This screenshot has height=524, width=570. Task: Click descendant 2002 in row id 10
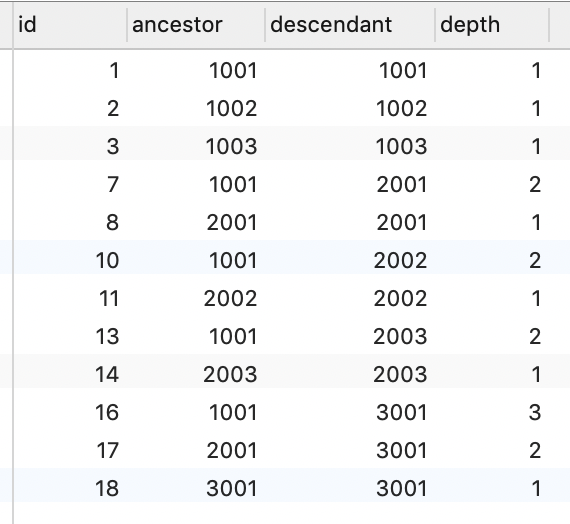pos(400,260)
